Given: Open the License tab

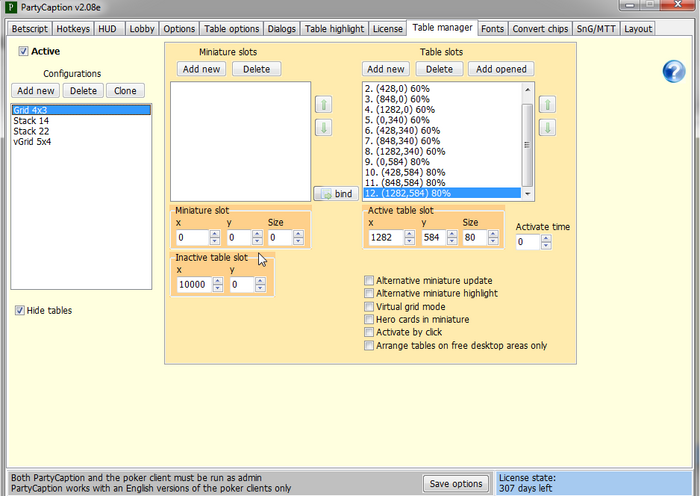Looking at the screenshot, I should coord(388,29).
